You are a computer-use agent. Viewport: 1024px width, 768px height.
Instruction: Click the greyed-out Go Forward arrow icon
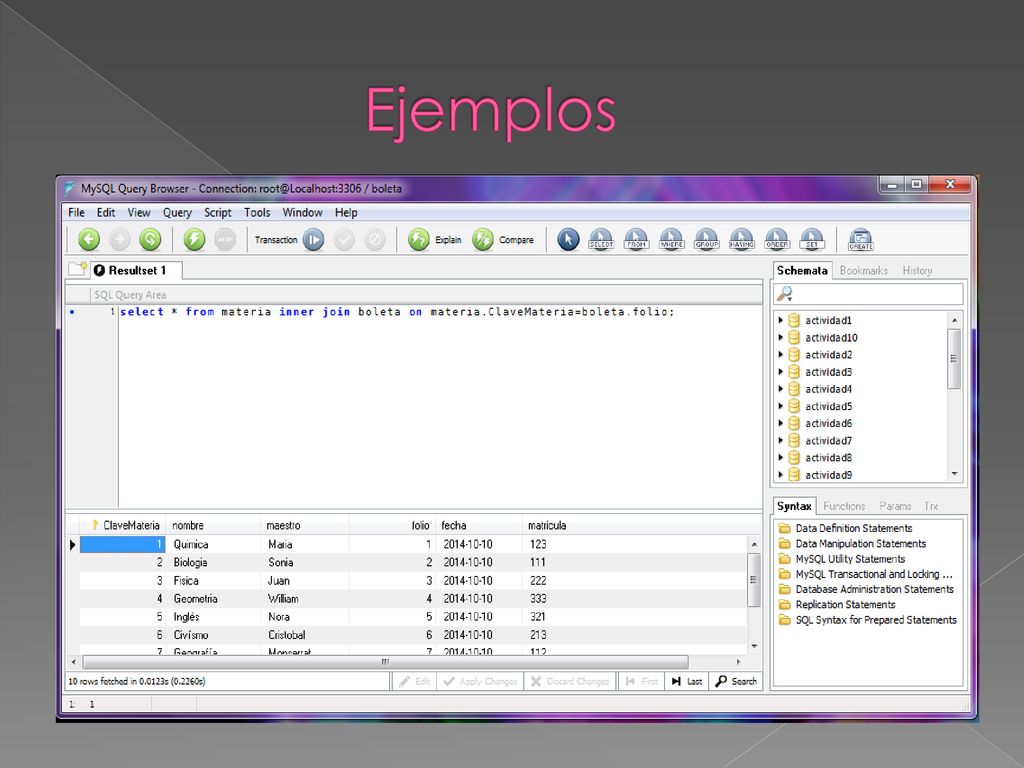[x=120, y=240]
